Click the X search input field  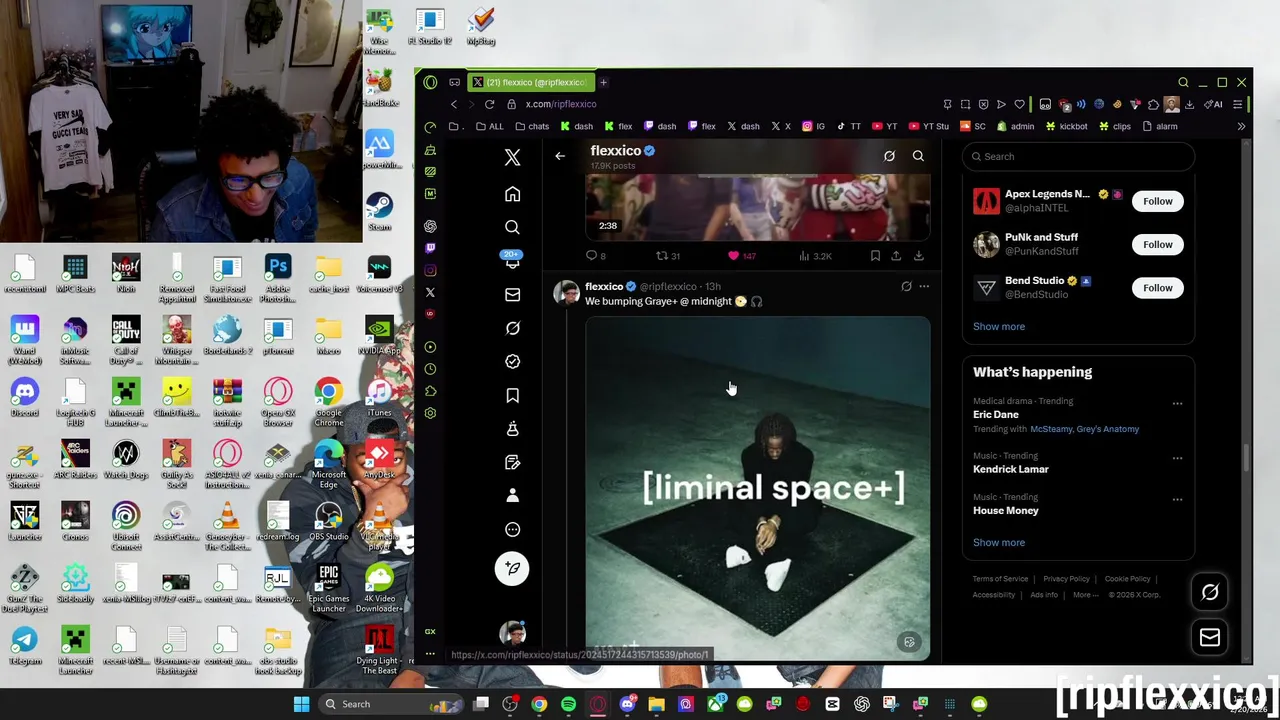[1078, 156]
